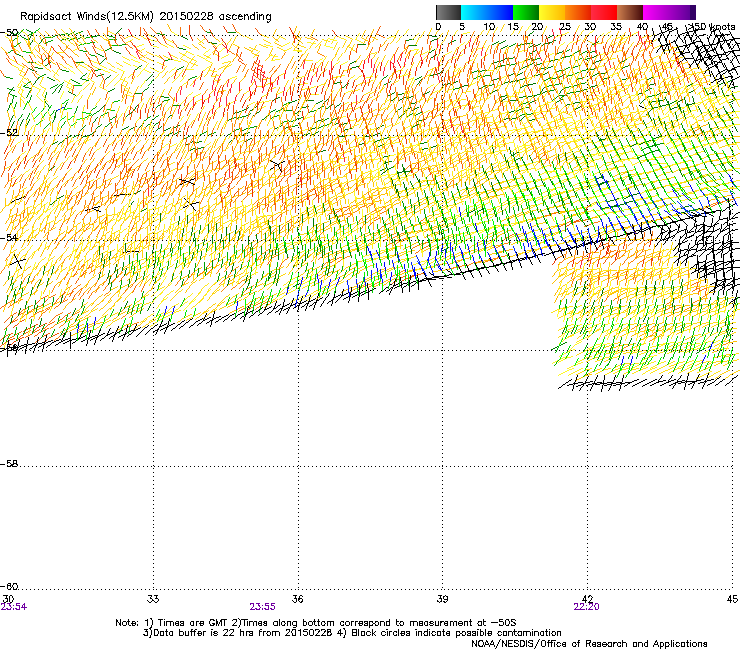Image resolution: width=740 pixels, height=650 pixels.
Task: Click the legend label '25'
Action: [x=565, y=27]
